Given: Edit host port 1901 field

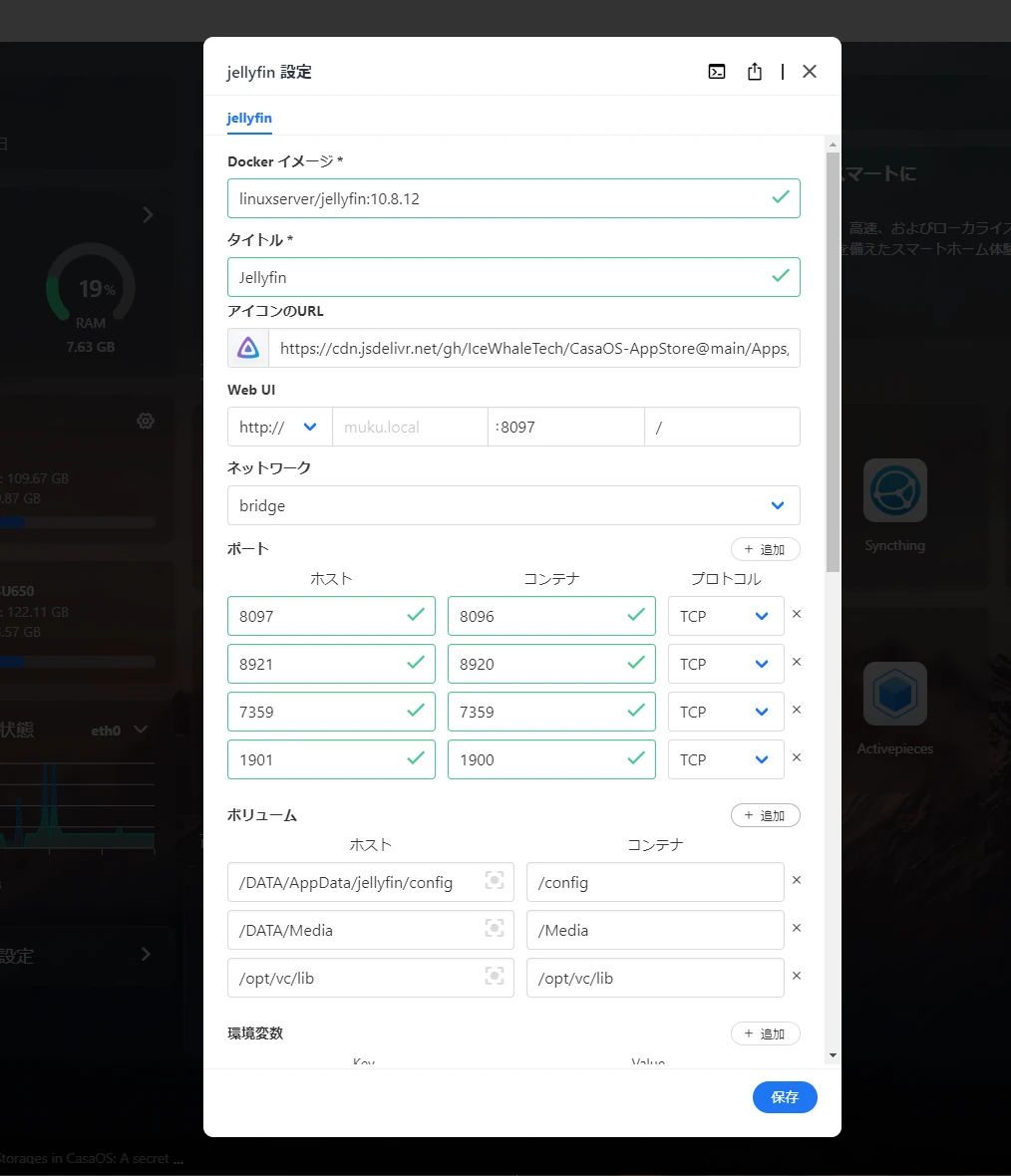Looking at the screenshot, I should click(331, 759).
